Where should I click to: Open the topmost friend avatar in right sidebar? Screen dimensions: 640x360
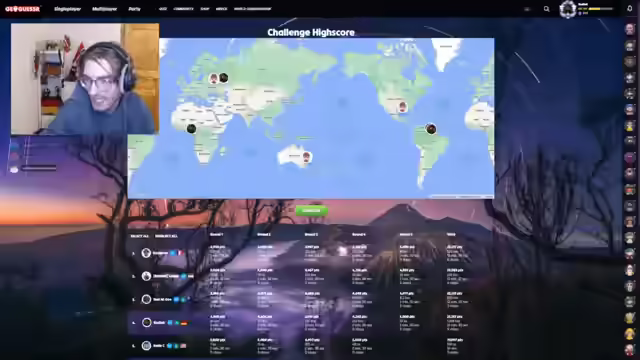[630, 29]
